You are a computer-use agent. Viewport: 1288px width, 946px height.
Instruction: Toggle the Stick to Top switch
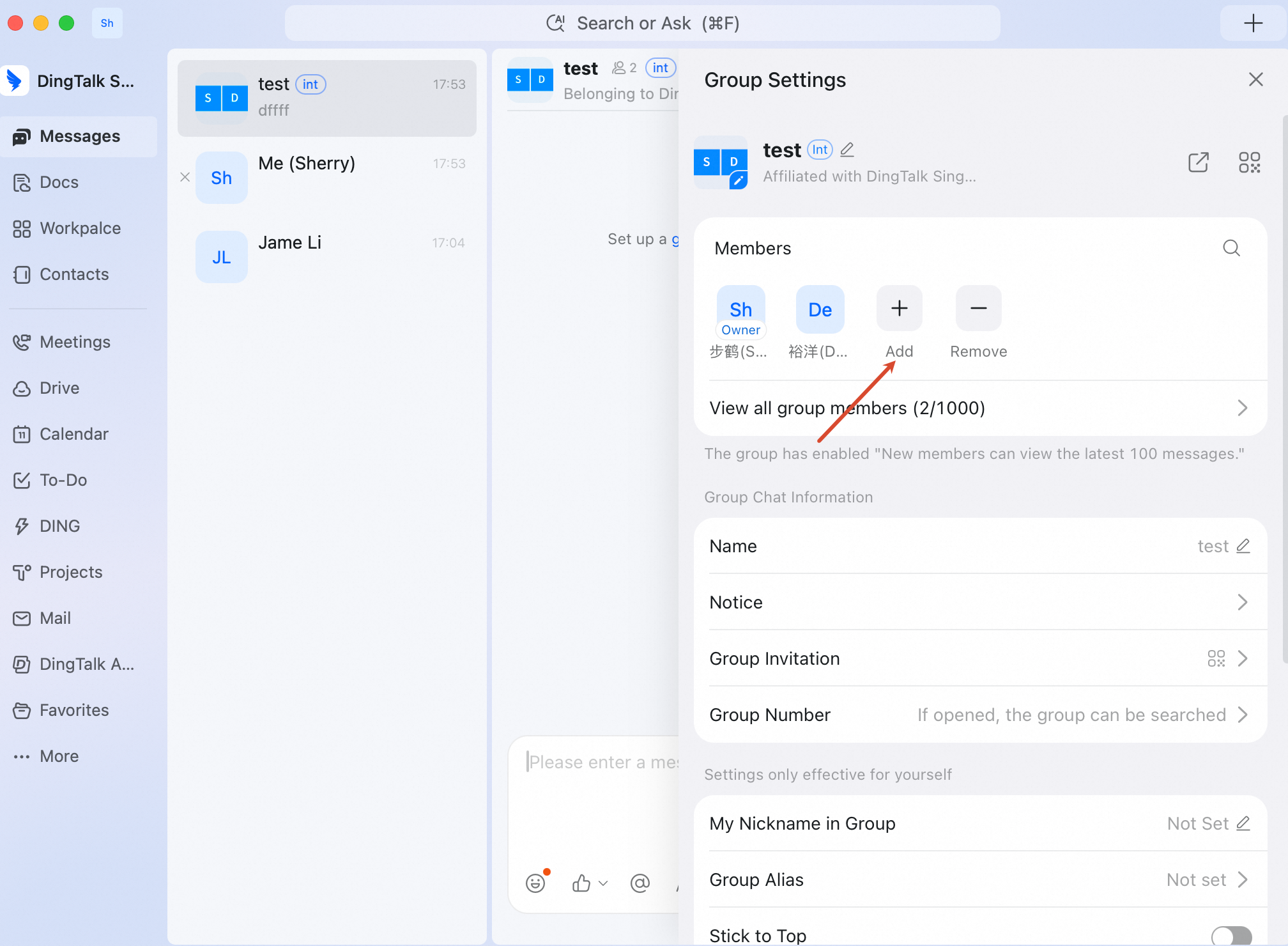(x=1232, y=936)
